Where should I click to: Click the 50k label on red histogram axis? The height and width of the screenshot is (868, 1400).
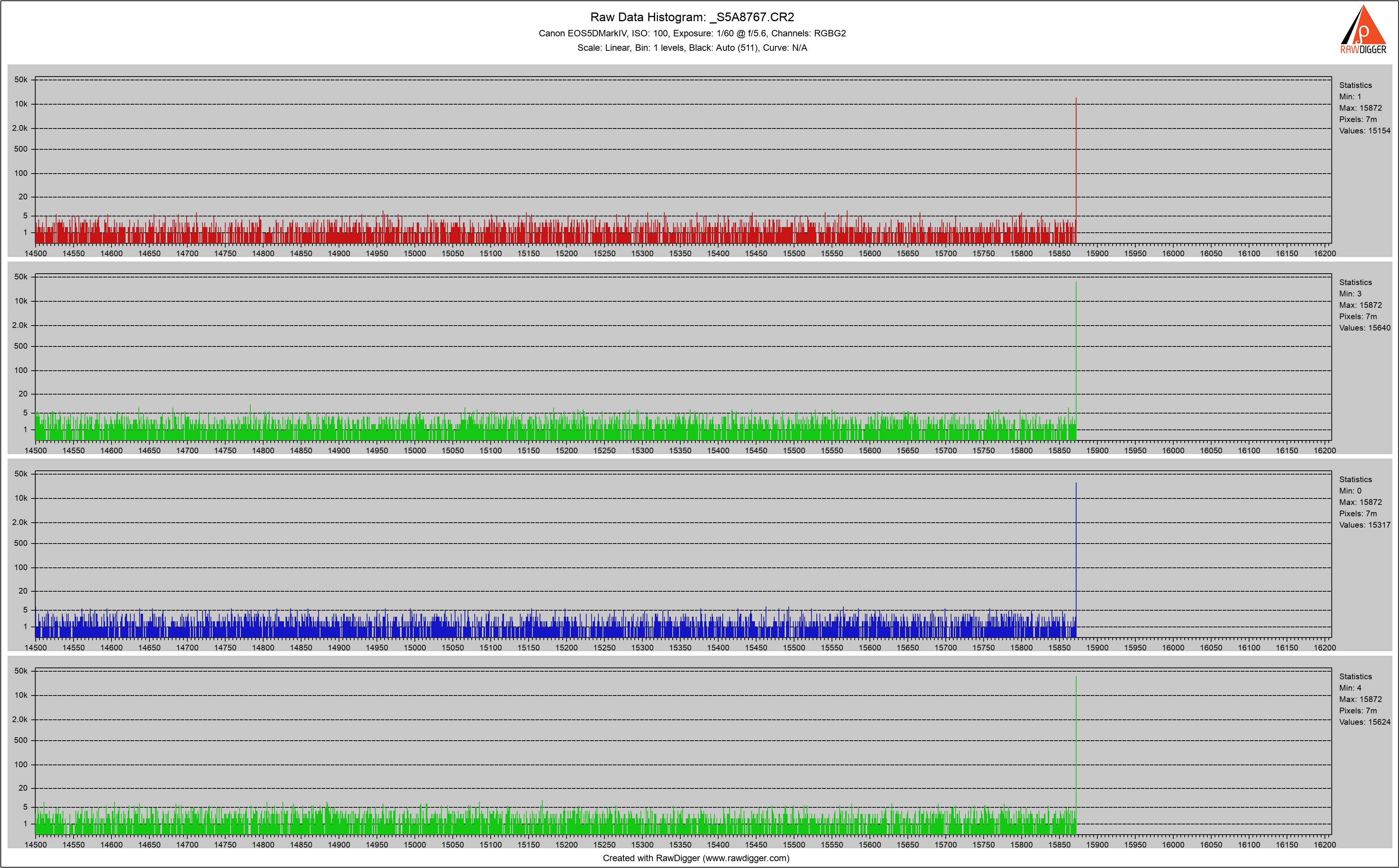(x=21, y=80)
